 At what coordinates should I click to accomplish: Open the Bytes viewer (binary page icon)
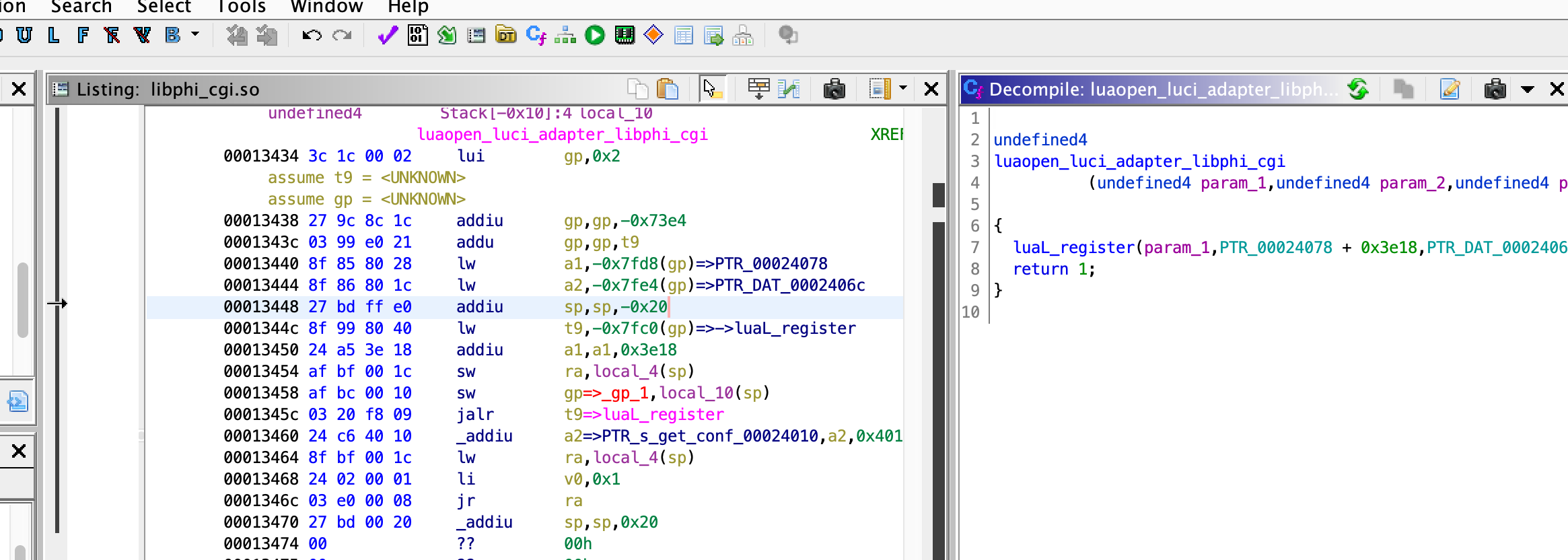click(x=418, y=35)
